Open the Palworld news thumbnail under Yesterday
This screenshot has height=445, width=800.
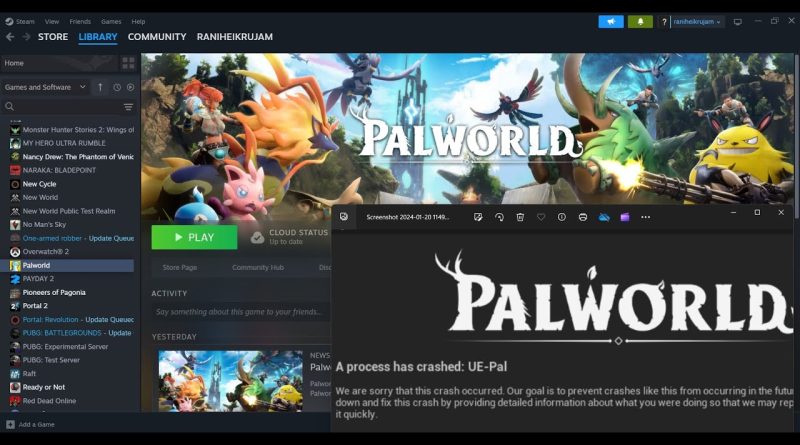(x=231, y=381)
